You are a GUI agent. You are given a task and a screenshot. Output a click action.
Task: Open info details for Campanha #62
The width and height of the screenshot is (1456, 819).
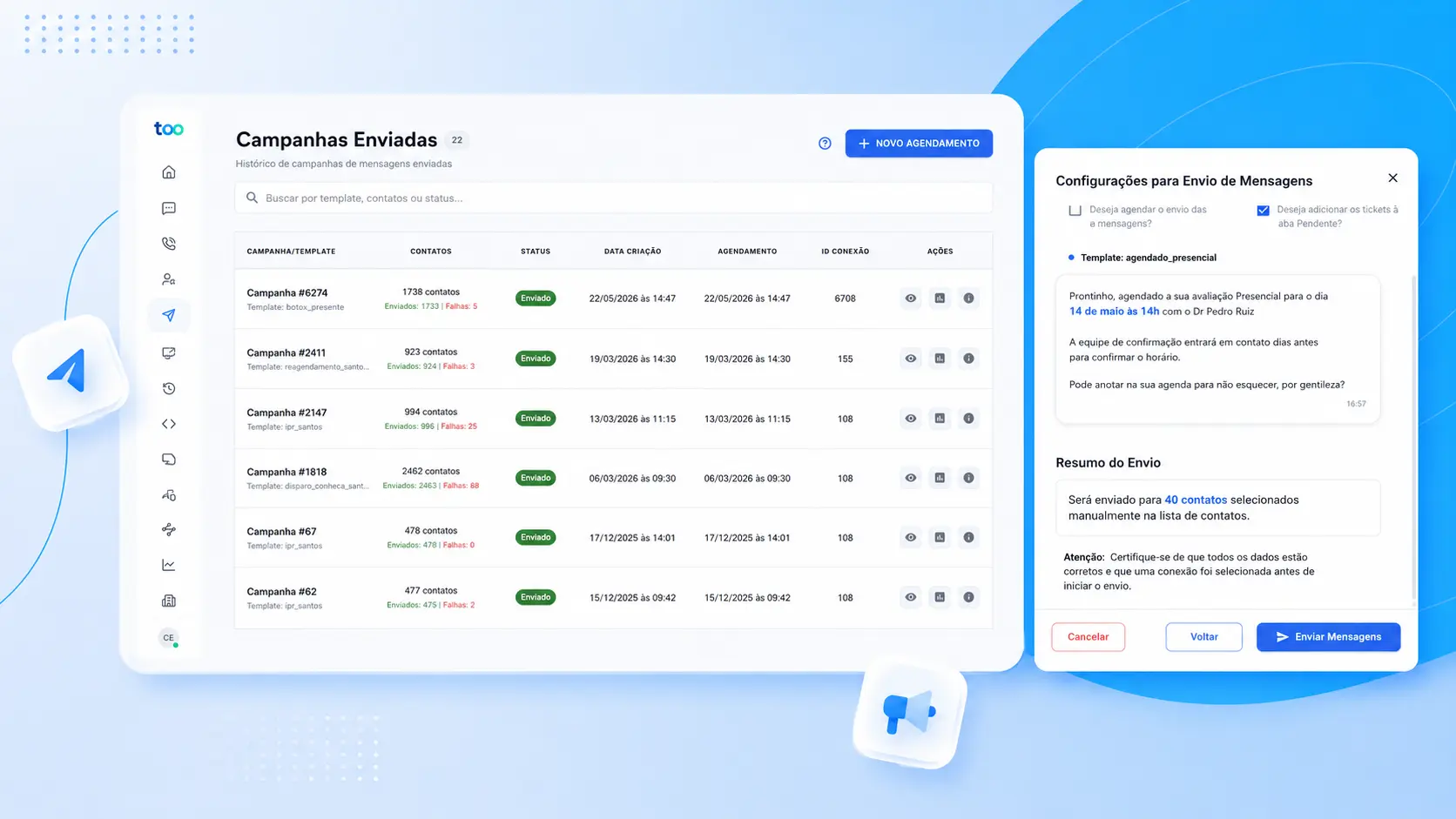[x=968, y=597]
